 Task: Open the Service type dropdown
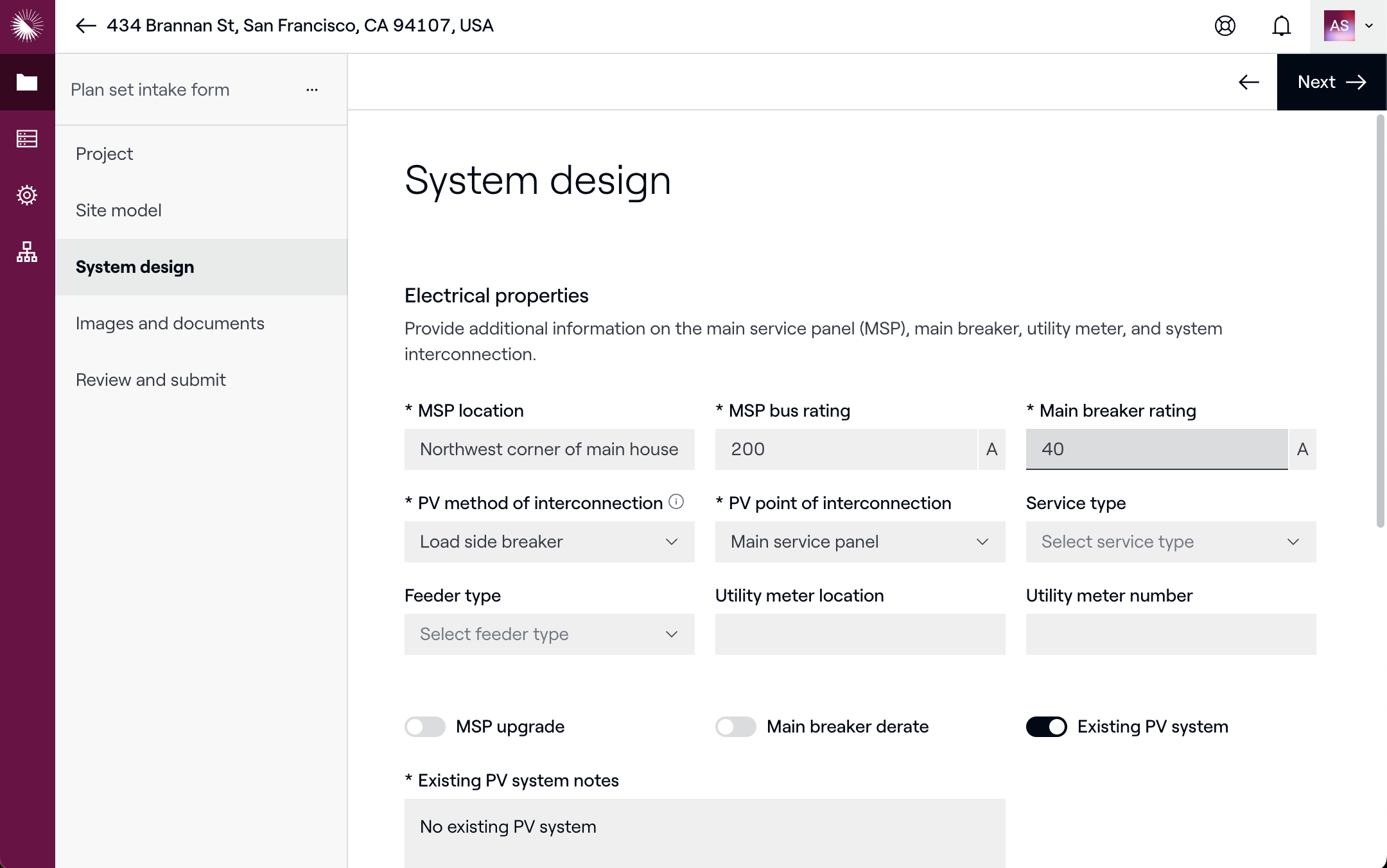click(x=1170, y=542)
